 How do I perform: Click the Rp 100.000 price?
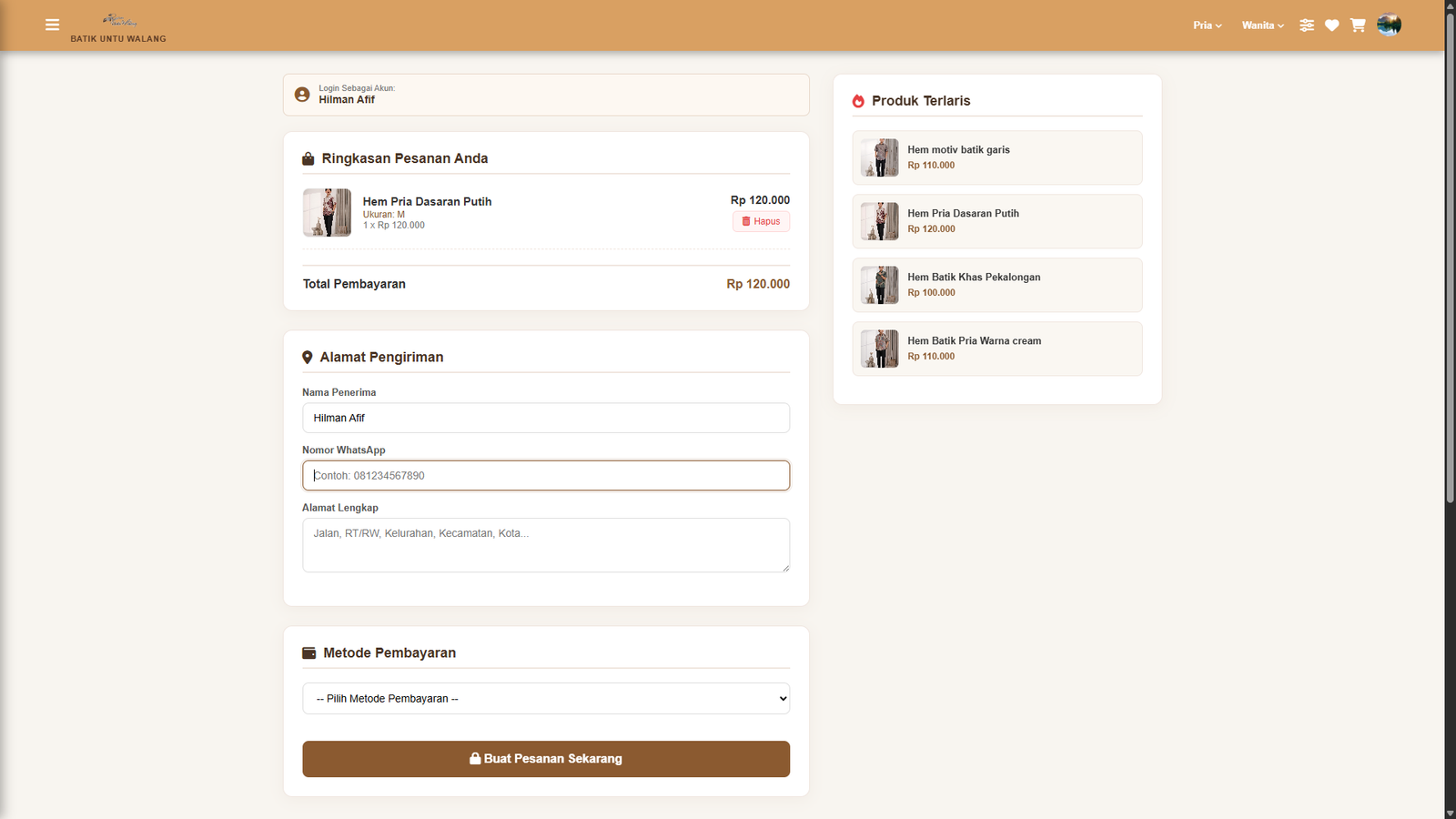click(931, 293)
